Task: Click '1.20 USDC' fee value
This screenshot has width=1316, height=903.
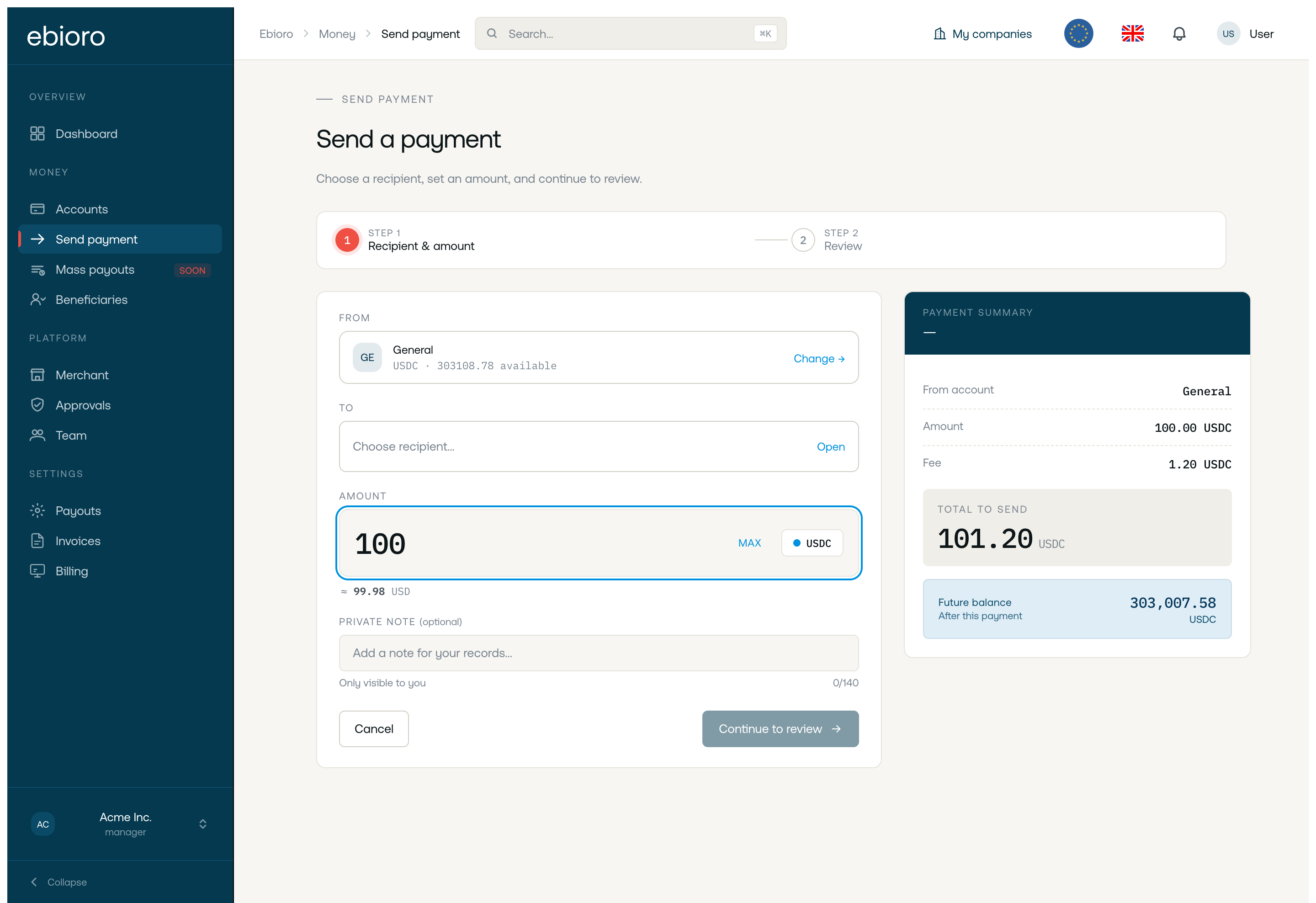Action: [1200, 464]
